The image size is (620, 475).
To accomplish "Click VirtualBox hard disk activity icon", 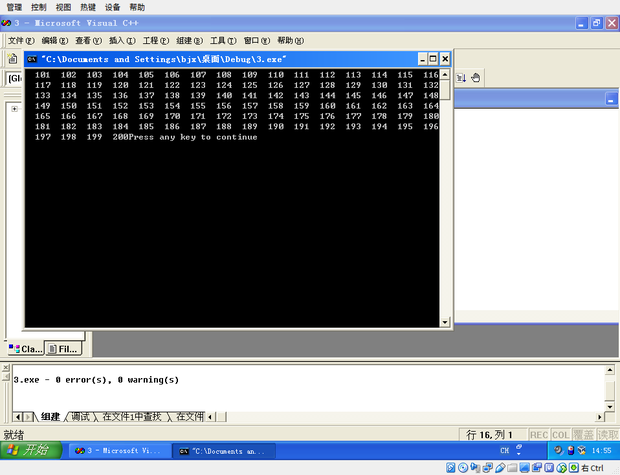I will pyautogui.click(x=450, y=468).
